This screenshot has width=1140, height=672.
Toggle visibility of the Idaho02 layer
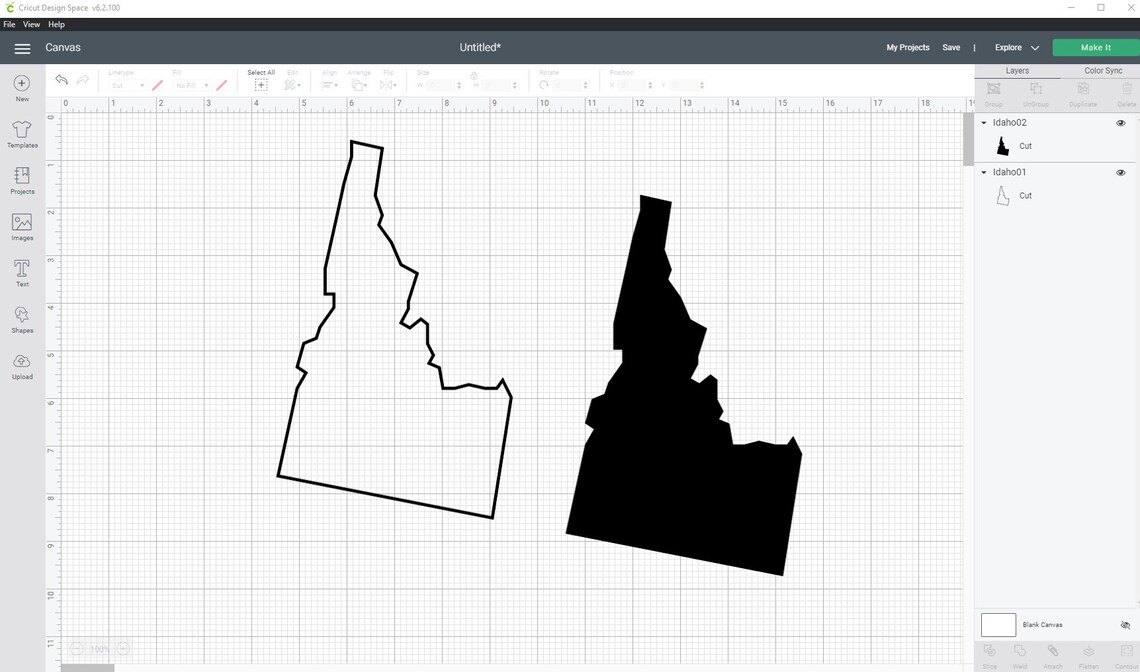[1121, 123]
